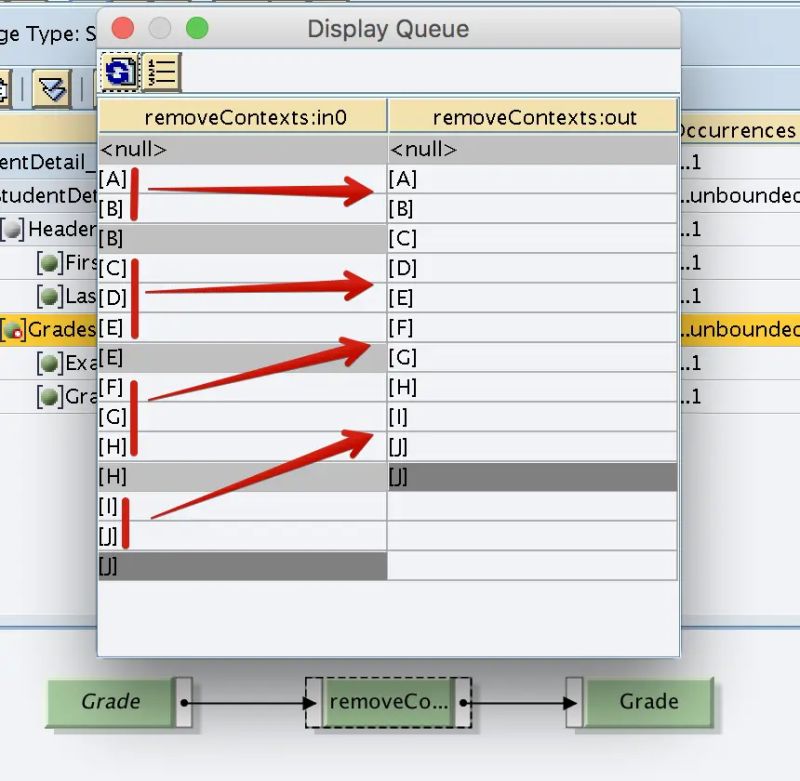The height and width of the screenshot is (781, 800).
Task: Select the removeCo... function box
Action: pos(388,702)
